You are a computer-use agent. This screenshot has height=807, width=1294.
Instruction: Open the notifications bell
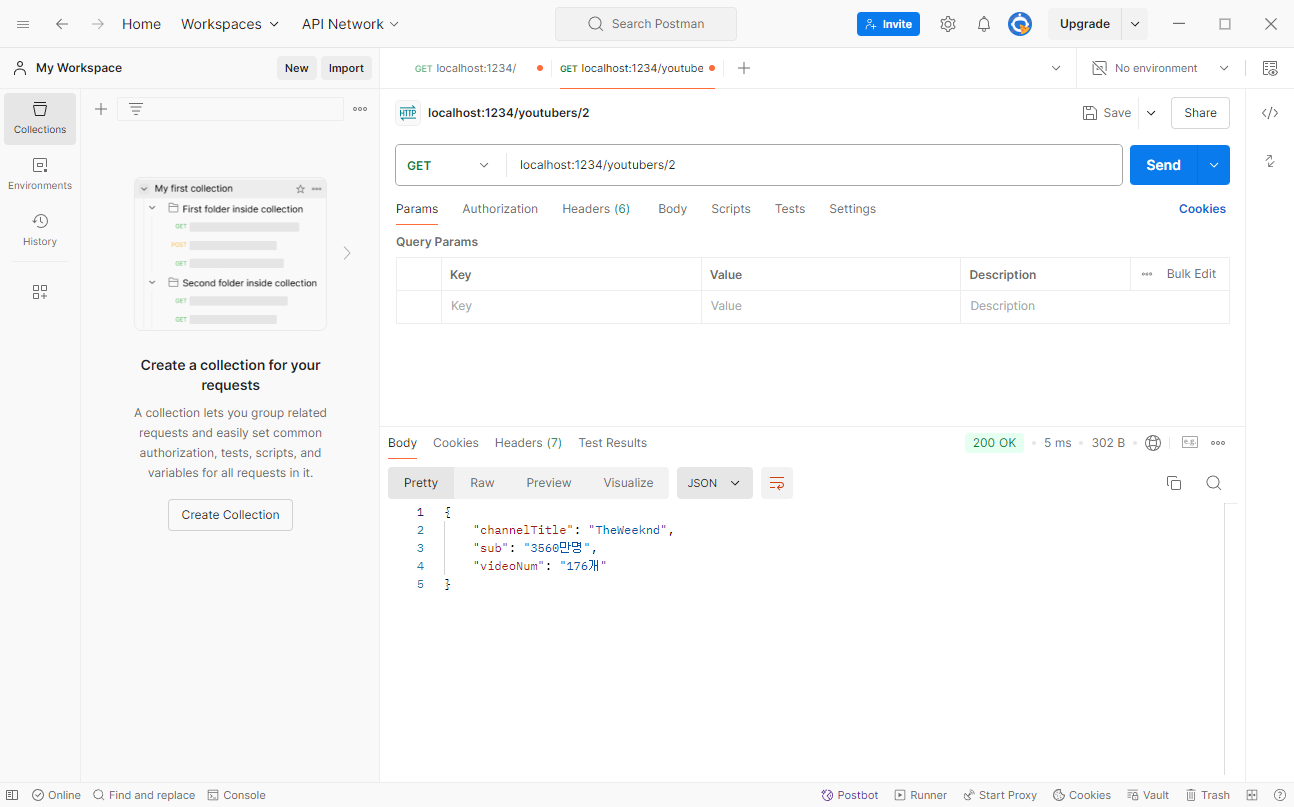point(984,24)
